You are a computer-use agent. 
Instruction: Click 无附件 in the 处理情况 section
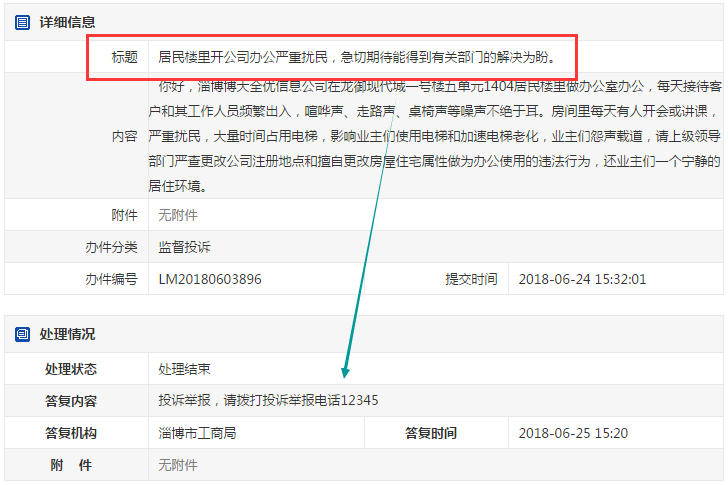[178, 465]
